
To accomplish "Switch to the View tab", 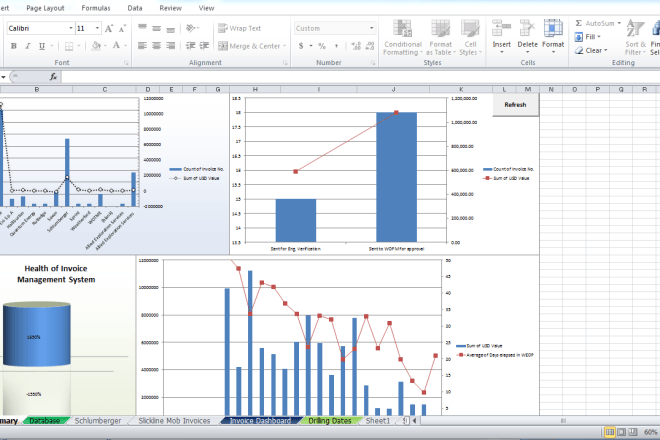I will tap(206, 8).
